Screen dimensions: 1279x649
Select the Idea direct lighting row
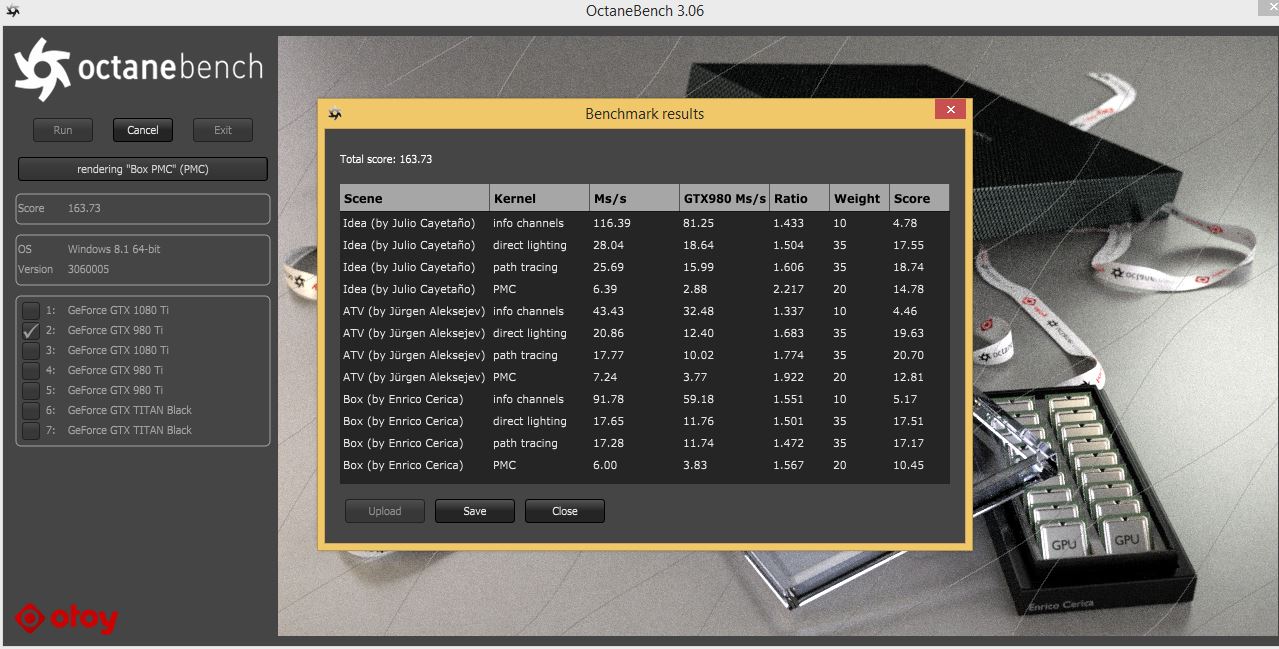coord(645,245)
